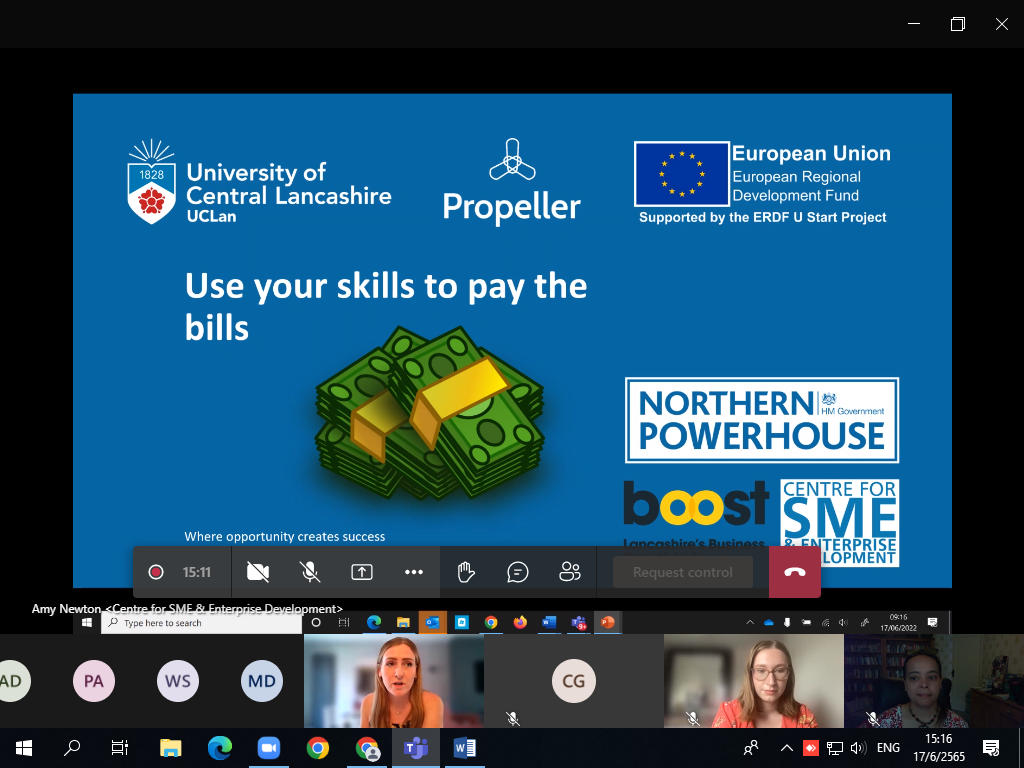The width and height of the screenshot is (1024, 768).
Task: Select the WS participant avatar
Action: coord(178,681)
